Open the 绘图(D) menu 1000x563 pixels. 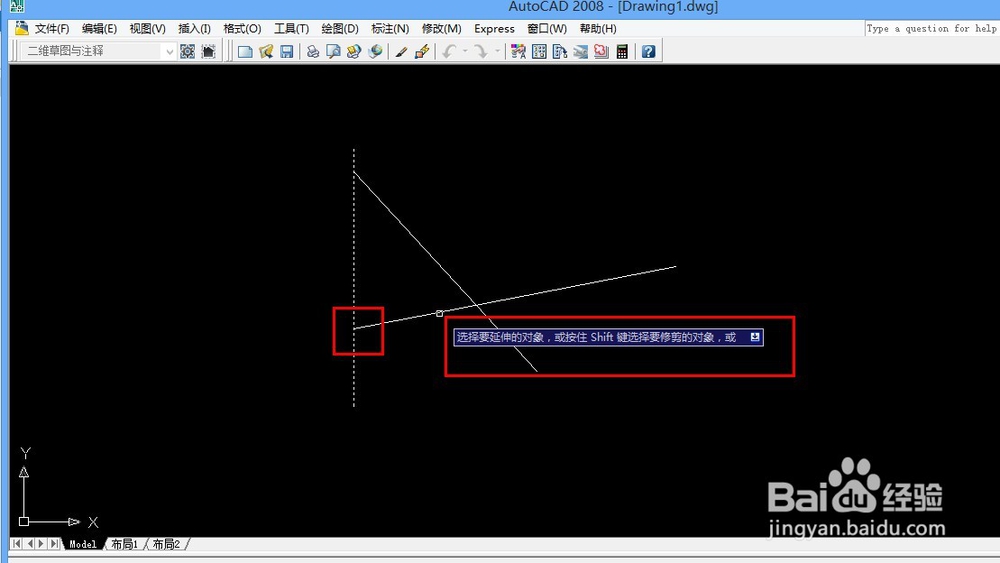(x=340, y=29)
